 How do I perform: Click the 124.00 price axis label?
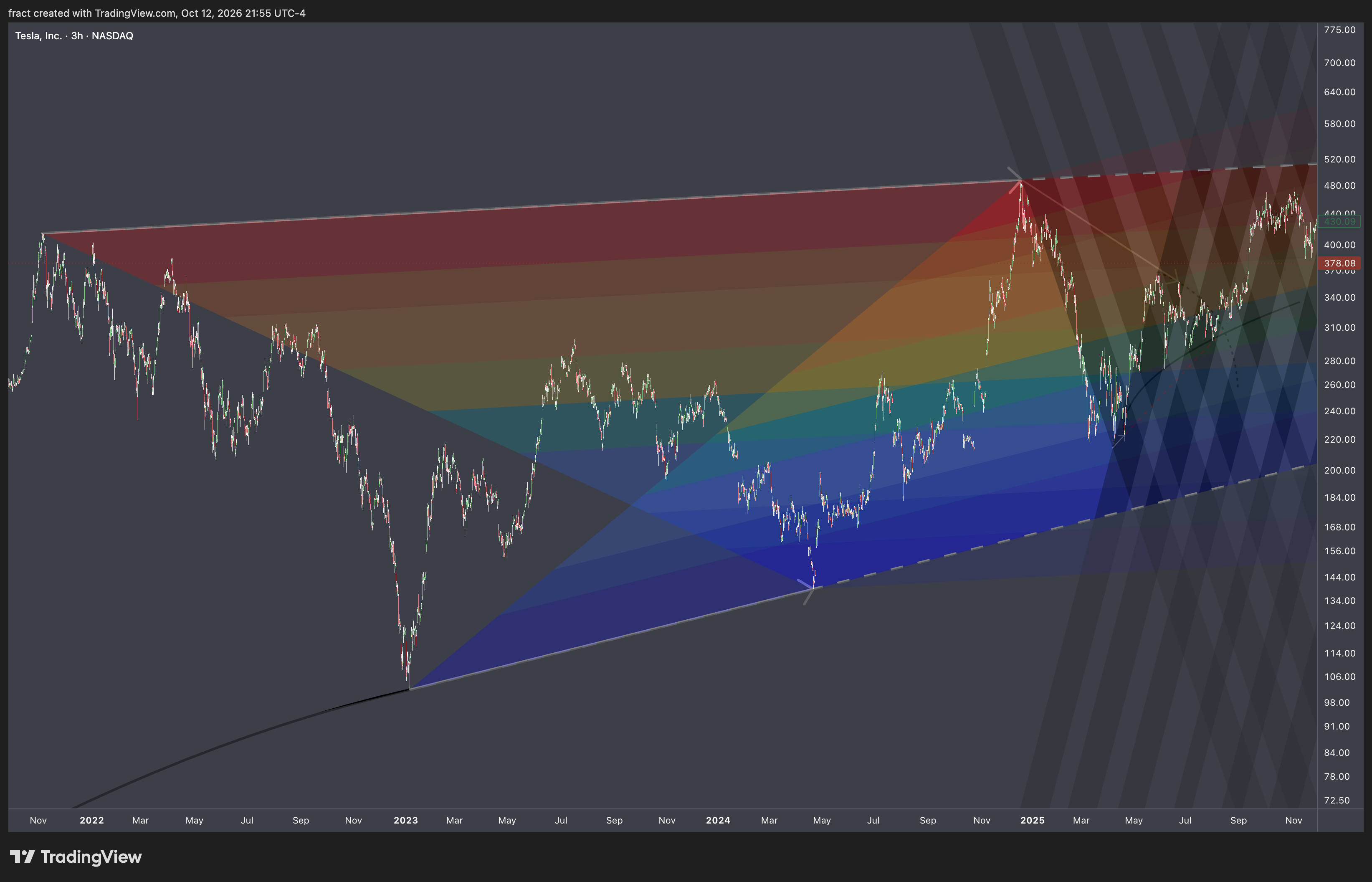1339,626
